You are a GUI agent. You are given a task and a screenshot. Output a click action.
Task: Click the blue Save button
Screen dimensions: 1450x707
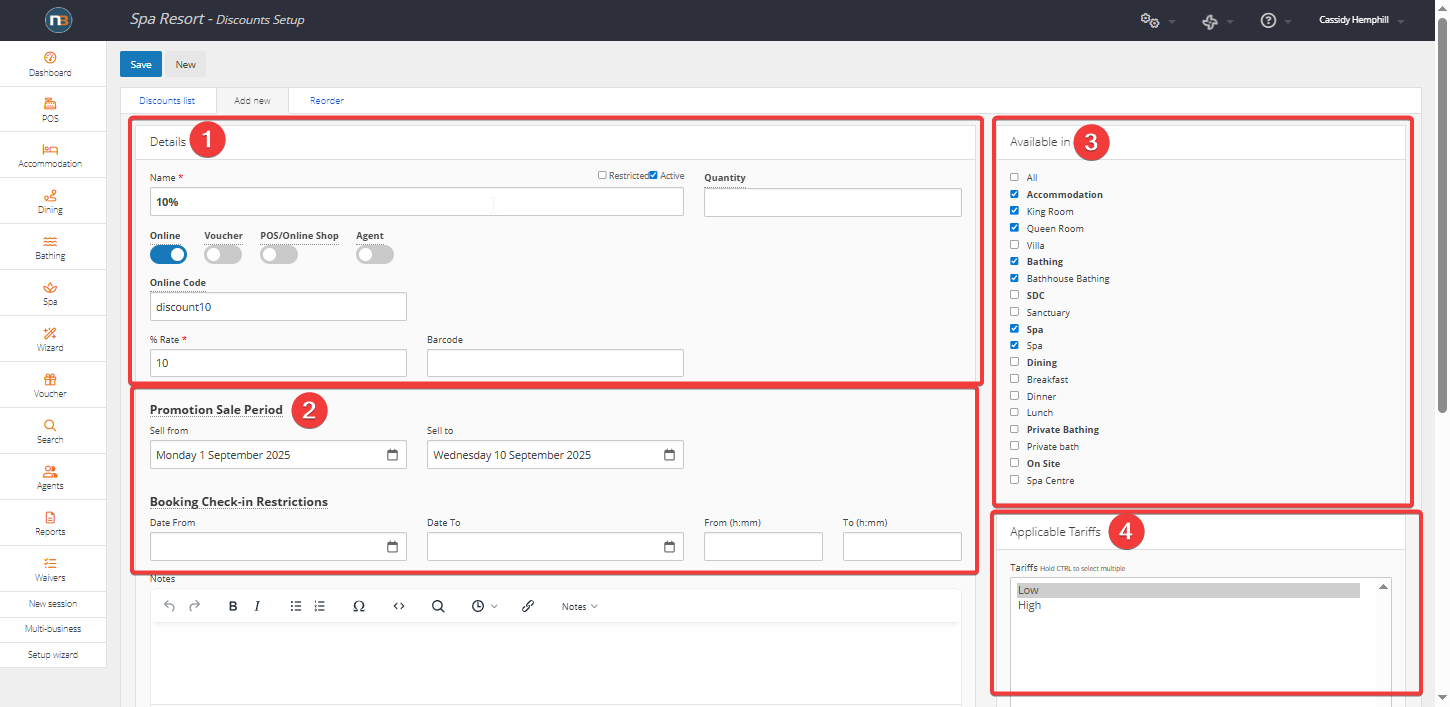click(x=141, y=64)
